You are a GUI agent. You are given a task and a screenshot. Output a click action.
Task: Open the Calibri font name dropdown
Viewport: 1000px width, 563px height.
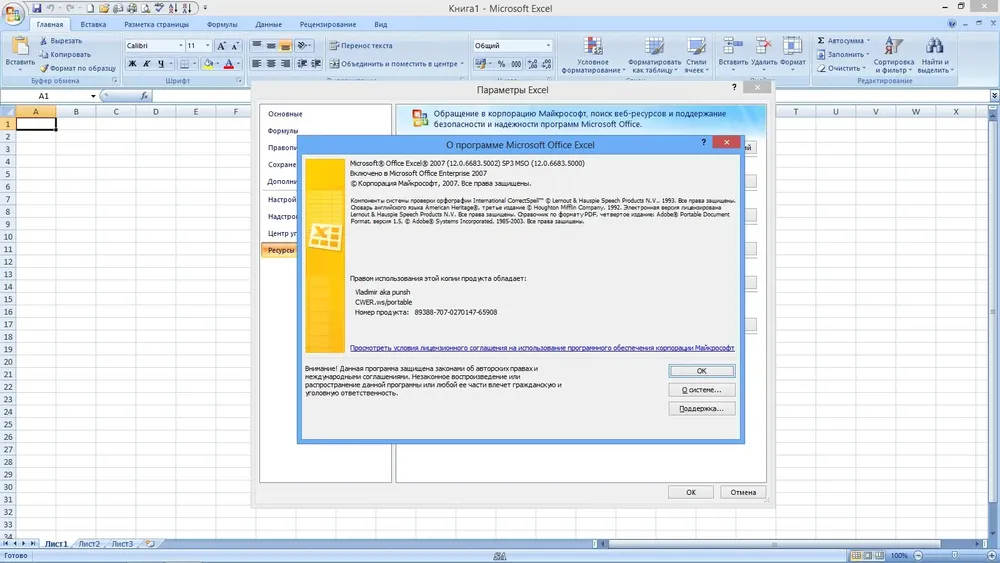[180, 46]
